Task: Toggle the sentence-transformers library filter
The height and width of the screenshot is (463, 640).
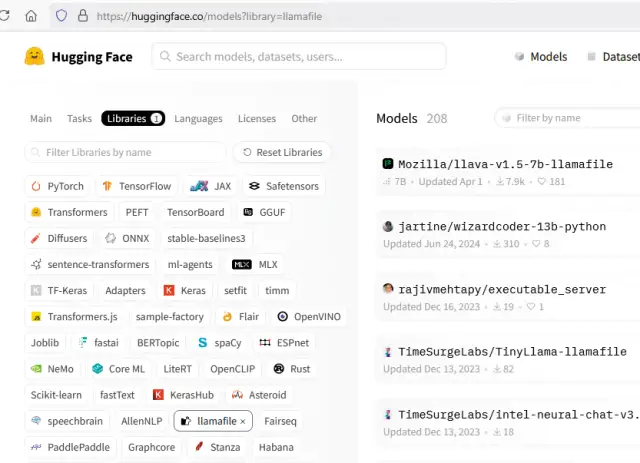Action: [x=90, y=265]
